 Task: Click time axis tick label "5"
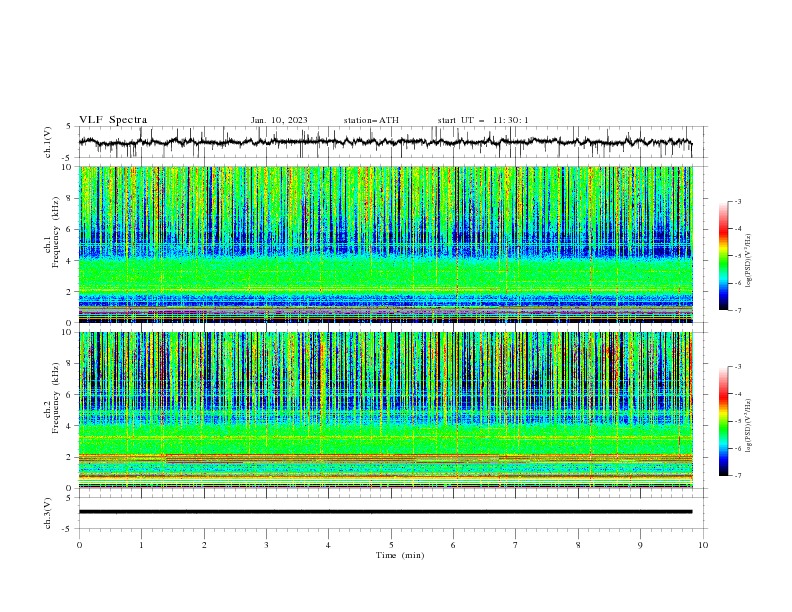point(391,545)
